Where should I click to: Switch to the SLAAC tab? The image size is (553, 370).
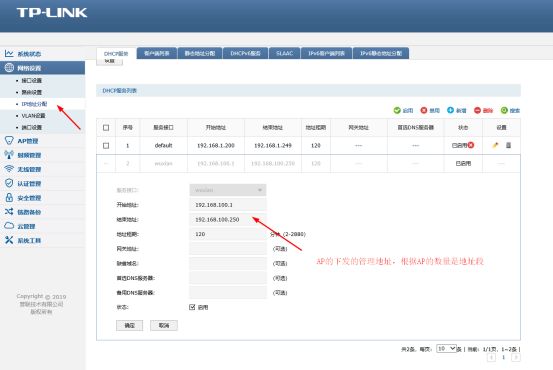[x=284, y=53]
